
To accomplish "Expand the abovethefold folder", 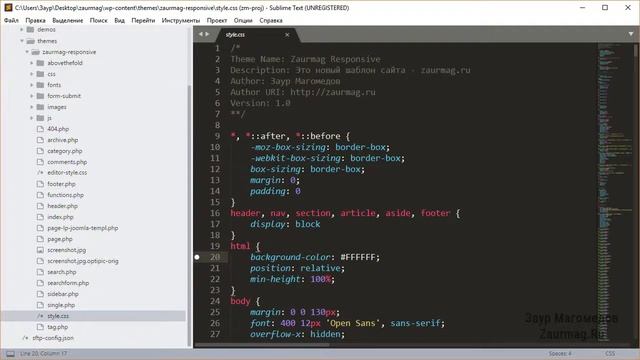I will tap(32, 63).
